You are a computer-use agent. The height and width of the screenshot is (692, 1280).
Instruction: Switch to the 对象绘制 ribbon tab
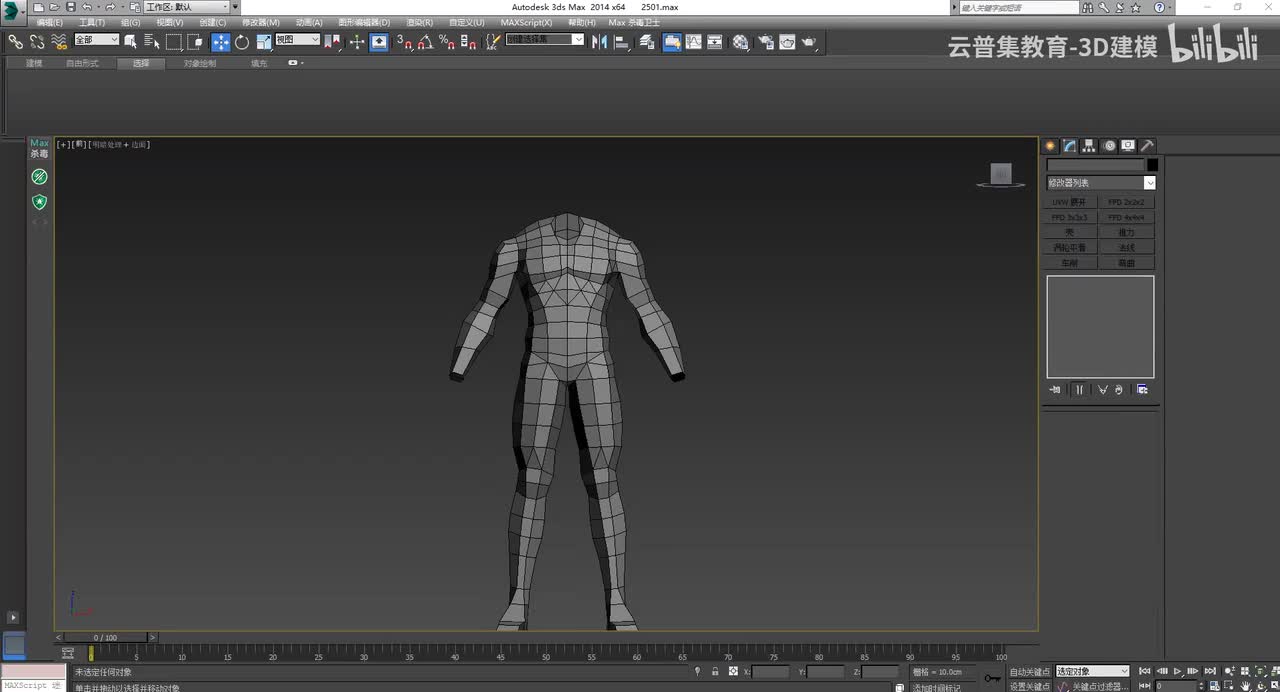[199, 63]
